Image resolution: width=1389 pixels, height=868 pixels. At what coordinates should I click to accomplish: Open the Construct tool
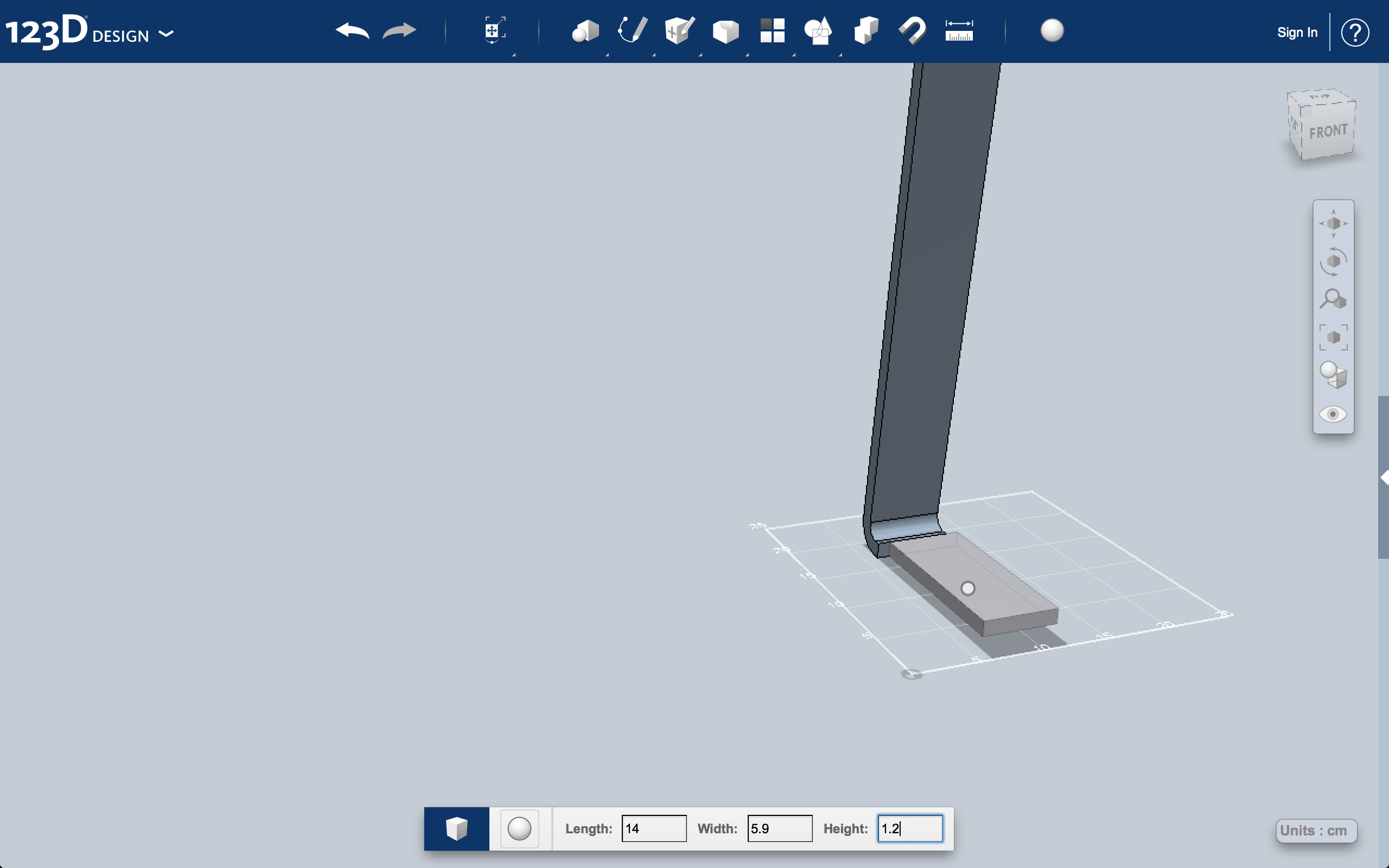click(679, 30)
